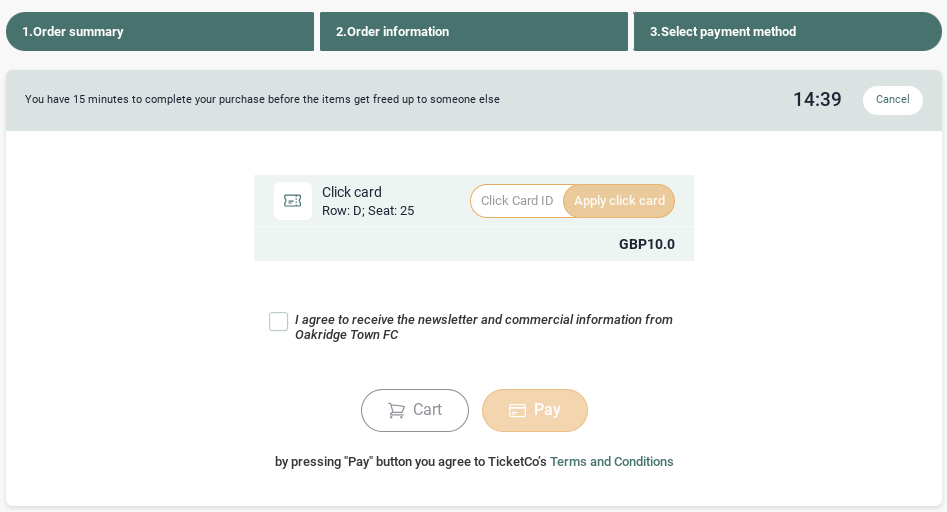This screenshot has width=947, height=512.
Task: Tick the newsletter agreement checkbox
Action: (x=278, y=322)
